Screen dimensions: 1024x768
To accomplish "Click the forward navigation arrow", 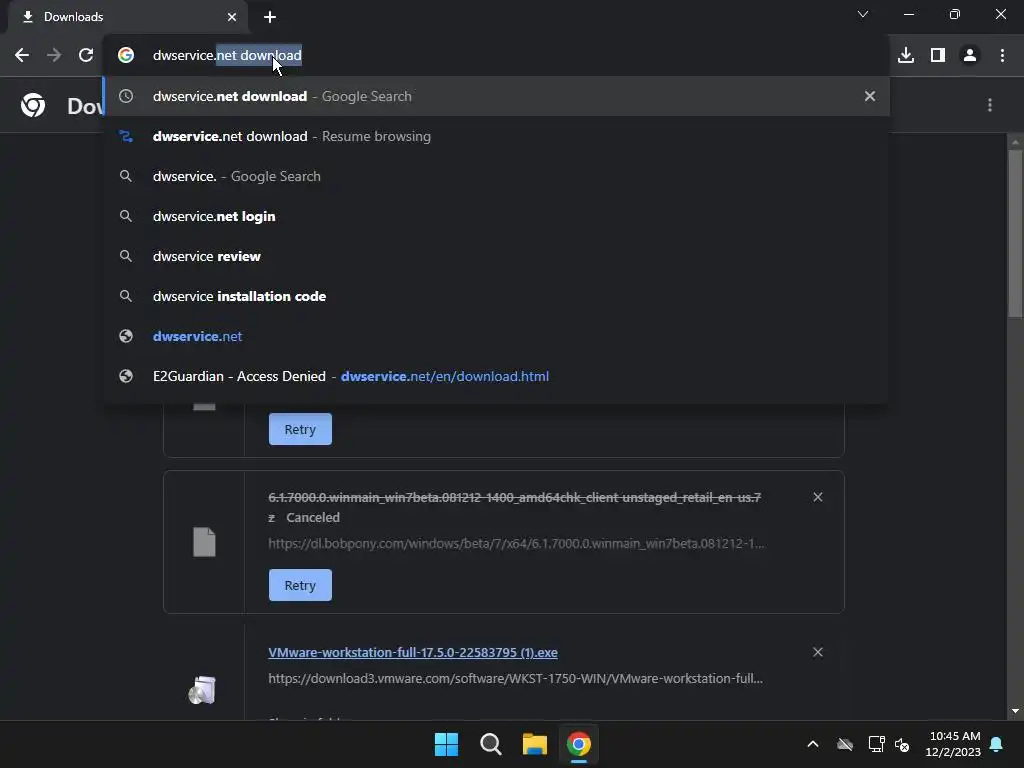I will pos(54,55).
